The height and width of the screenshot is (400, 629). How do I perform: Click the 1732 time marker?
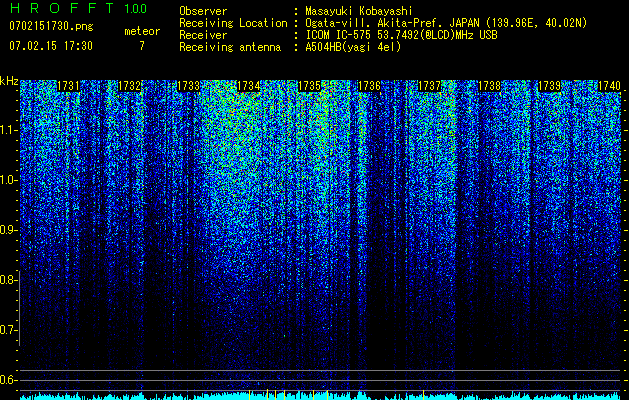(x=129, y=86)
